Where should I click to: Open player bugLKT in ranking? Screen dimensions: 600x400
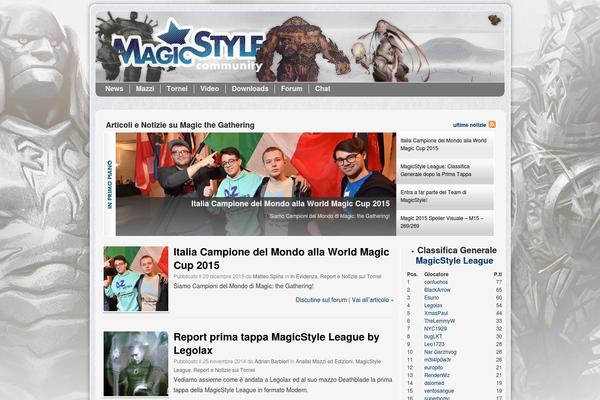click(433, 336)
